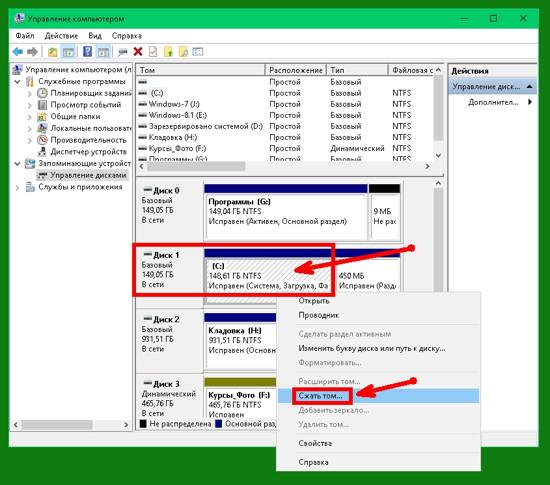Collapse the Служебные программы tree node
550x485 pixels.
pyautogui.click(x=17, y=82)
